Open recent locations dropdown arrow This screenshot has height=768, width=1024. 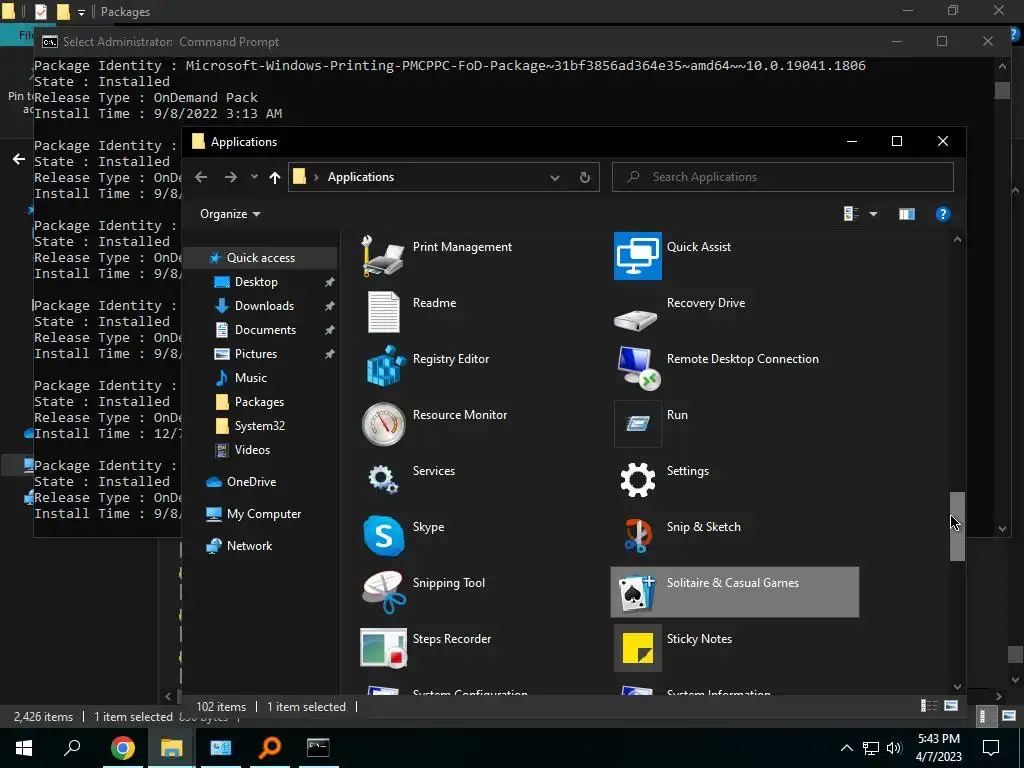(254, 177)
